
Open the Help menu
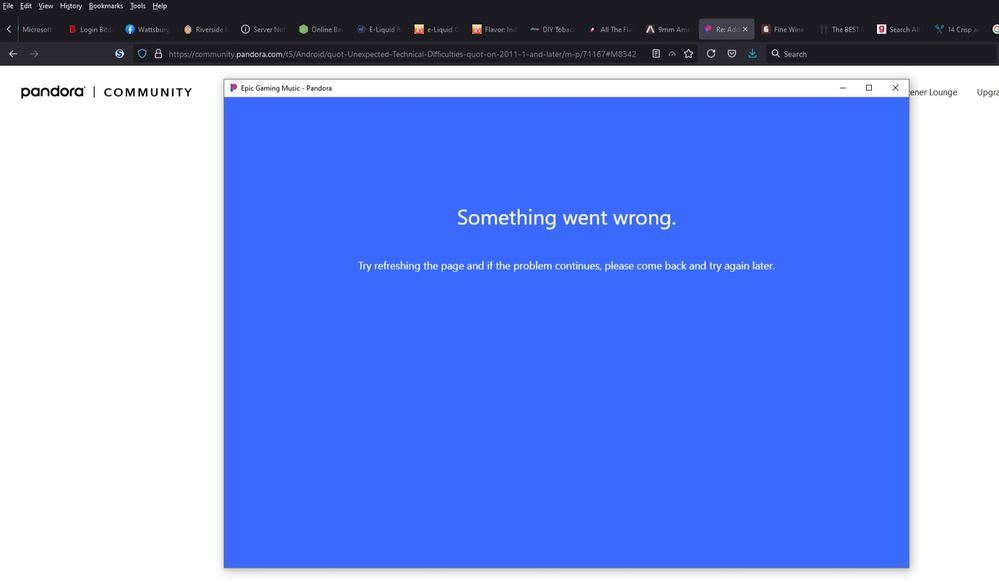159,6
